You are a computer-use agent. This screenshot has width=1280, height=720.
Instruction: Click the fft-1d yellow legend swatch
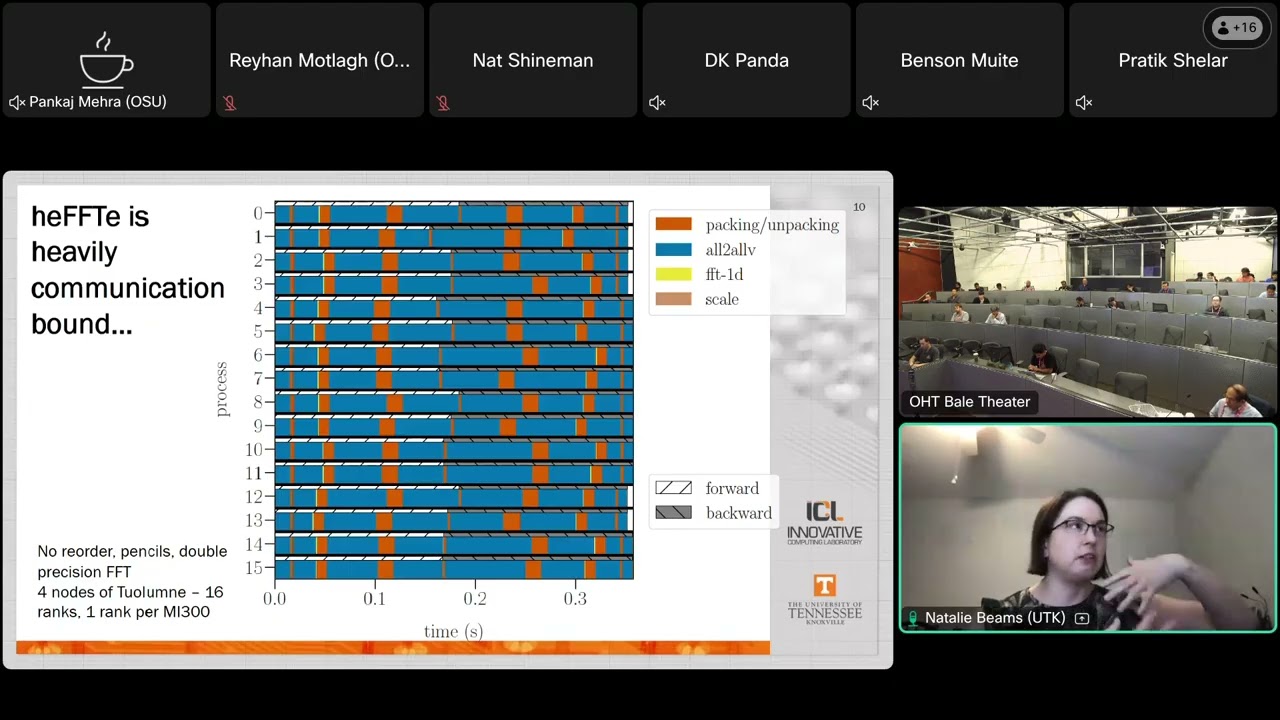click(673, 274)
